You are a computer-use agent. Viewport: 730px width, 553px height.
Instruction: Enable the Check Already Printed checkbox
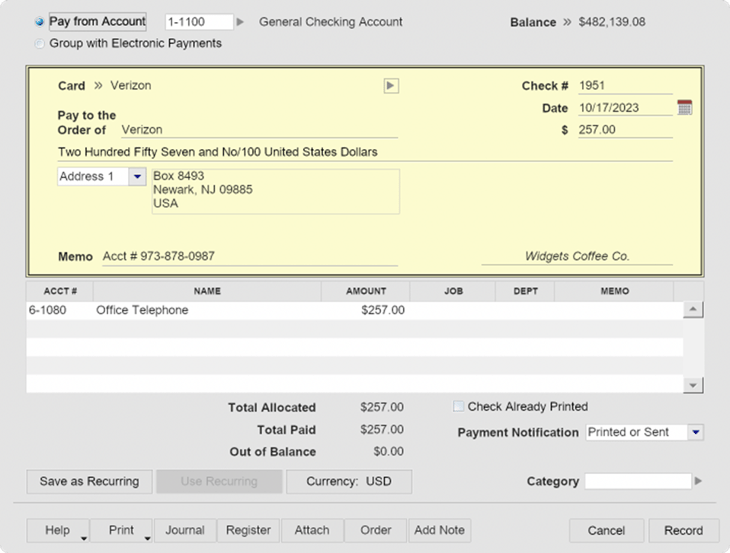click(x=459, y=407)
